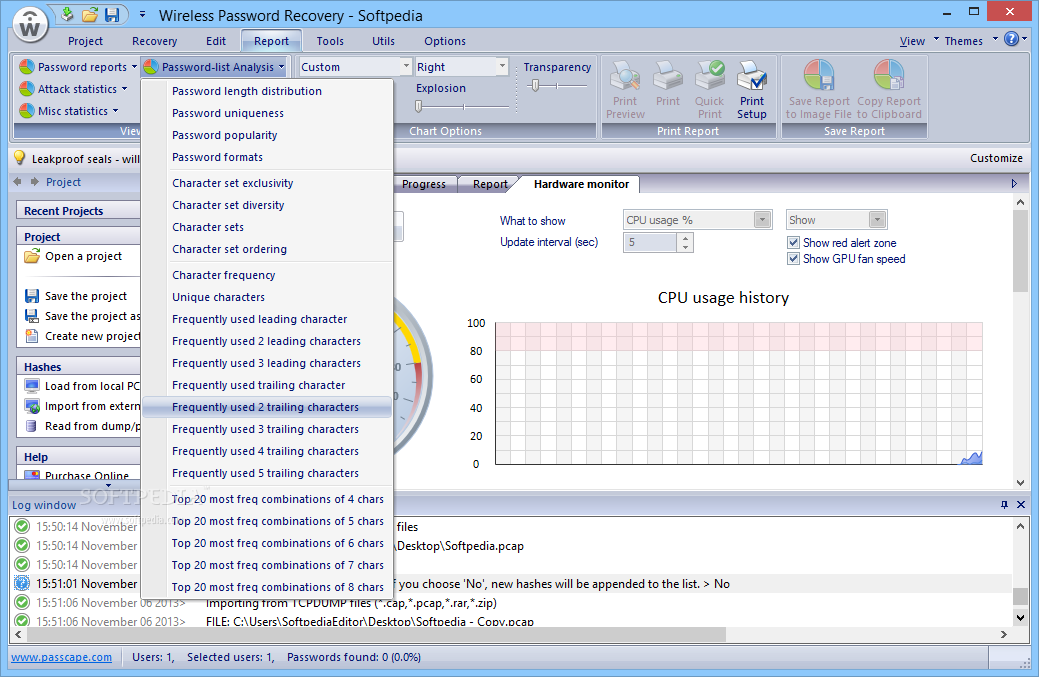This screenshot has height=677, width=1039.
Task: Click the hardware monitor scroll down arrow
Action: [x=1020, y=483]
